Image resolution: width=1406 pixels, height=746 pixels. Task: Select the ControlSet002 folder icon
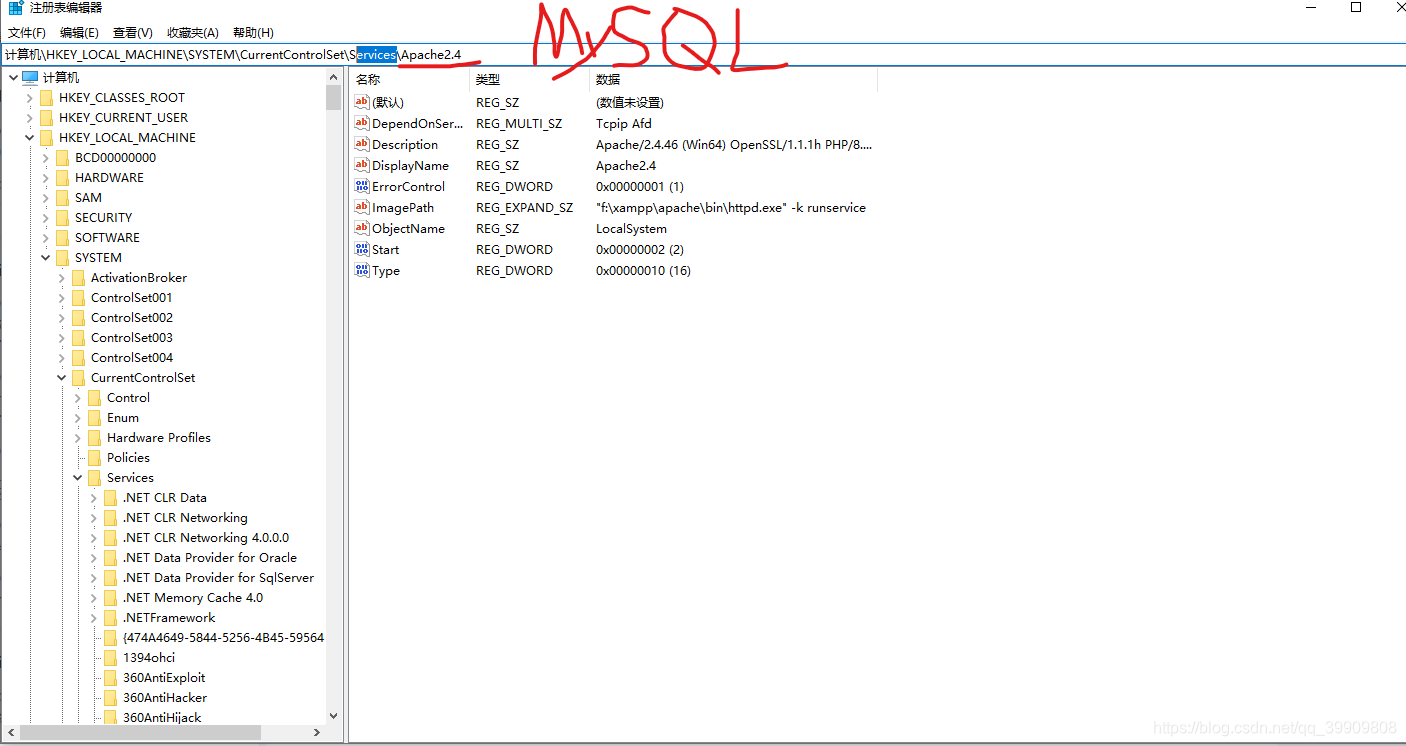pos(78,317)
